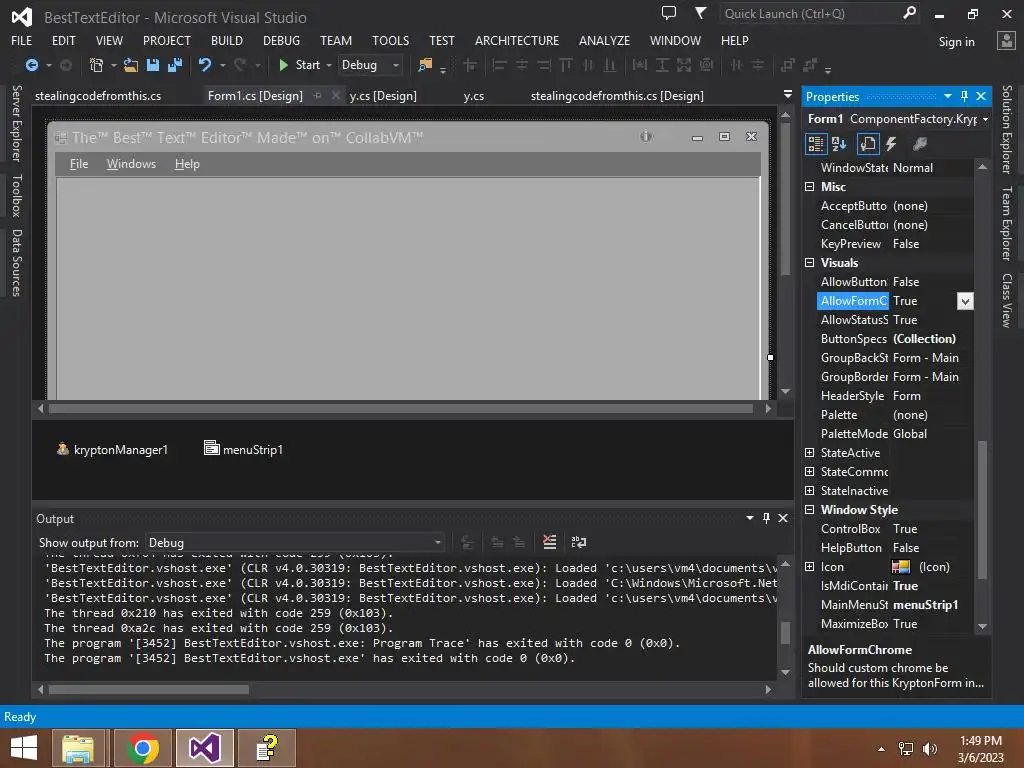1024x768 pixels.
Task: Click the notifications speech bubble icon
Action: pyautogui.click(x=669, y=13)
